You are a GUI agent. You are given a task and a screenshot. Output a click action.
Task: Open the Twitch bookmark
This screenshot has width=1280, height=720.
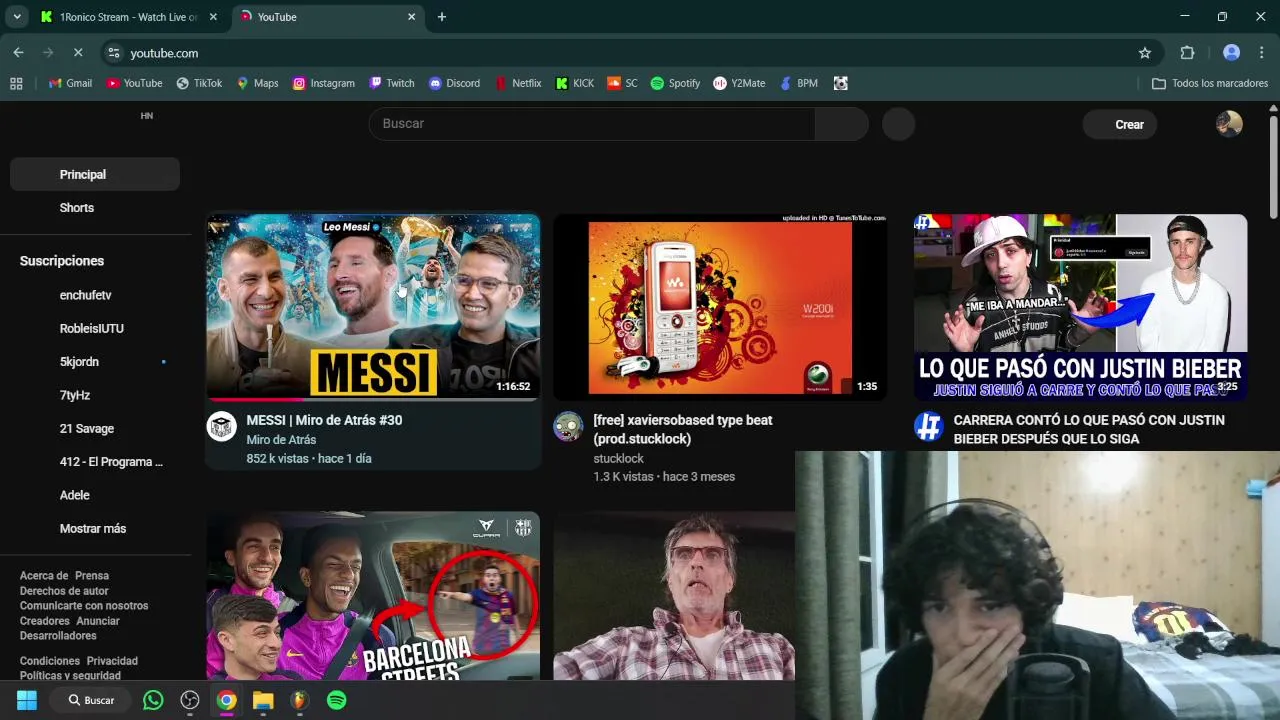[x=391, y=83]
